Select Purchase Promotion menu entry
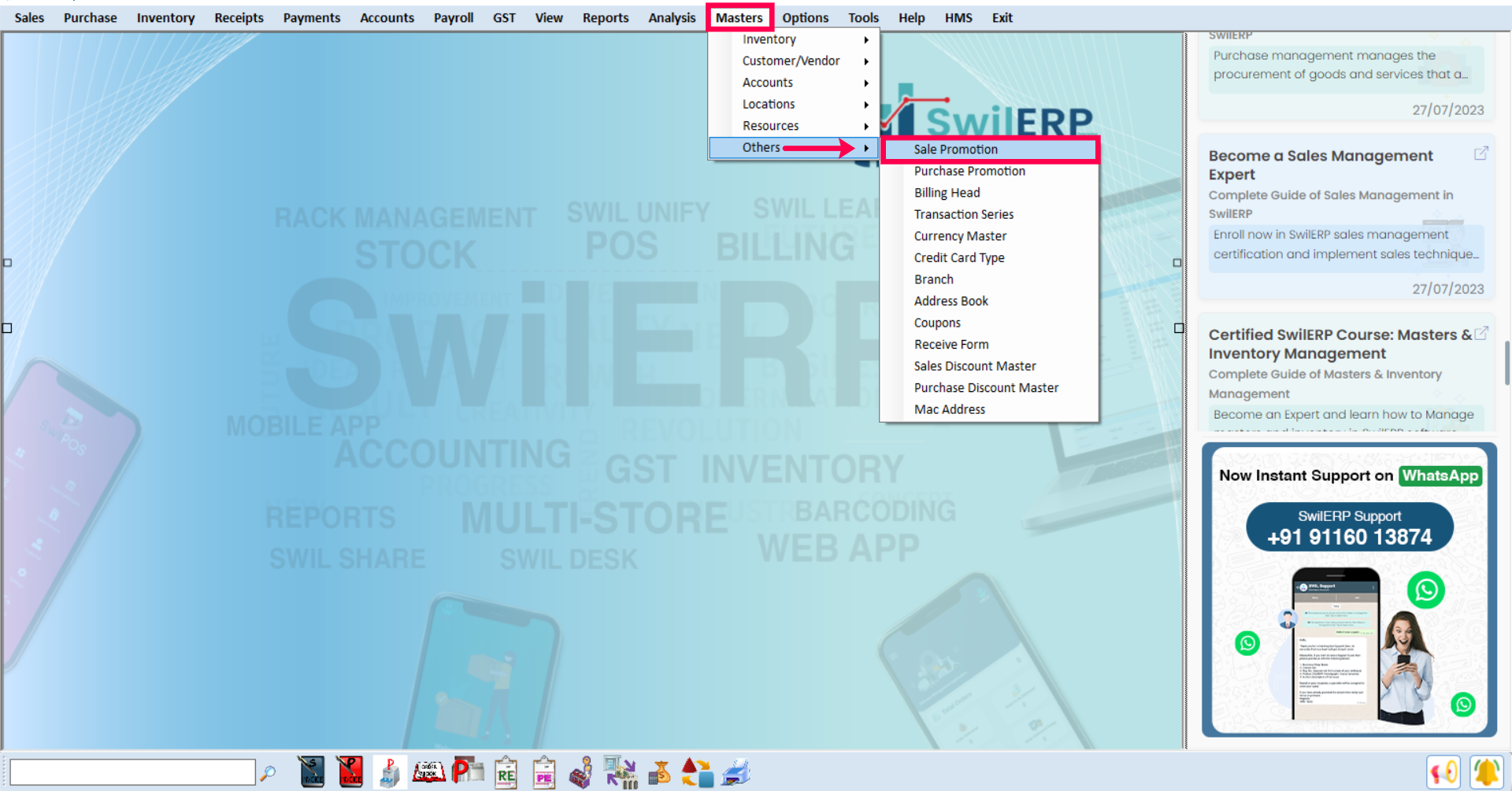Viewport: 1512px width, 791px height. coord(990,171)
